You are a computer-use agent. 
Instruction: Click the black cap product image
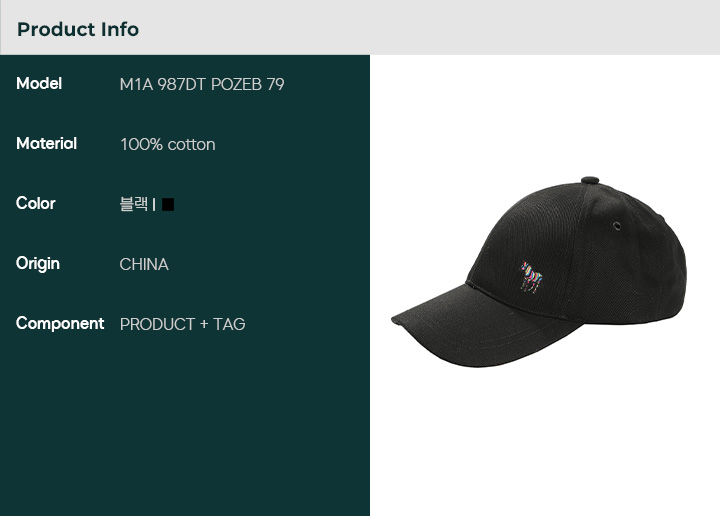[x=539, y=272]
